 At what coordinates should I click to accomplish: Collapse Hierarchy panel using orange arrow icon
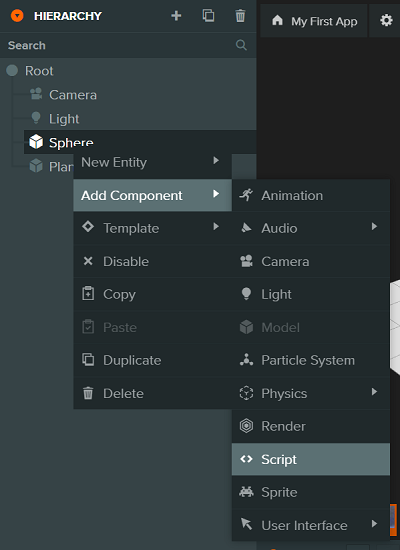(x=17, y=16)
